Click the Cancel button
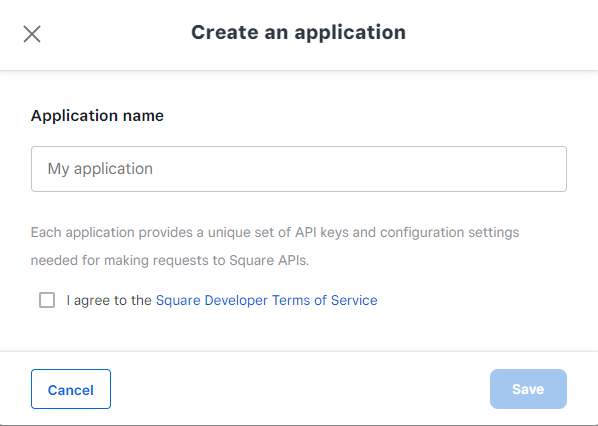598x426 pixels. (x=71, y=389)
